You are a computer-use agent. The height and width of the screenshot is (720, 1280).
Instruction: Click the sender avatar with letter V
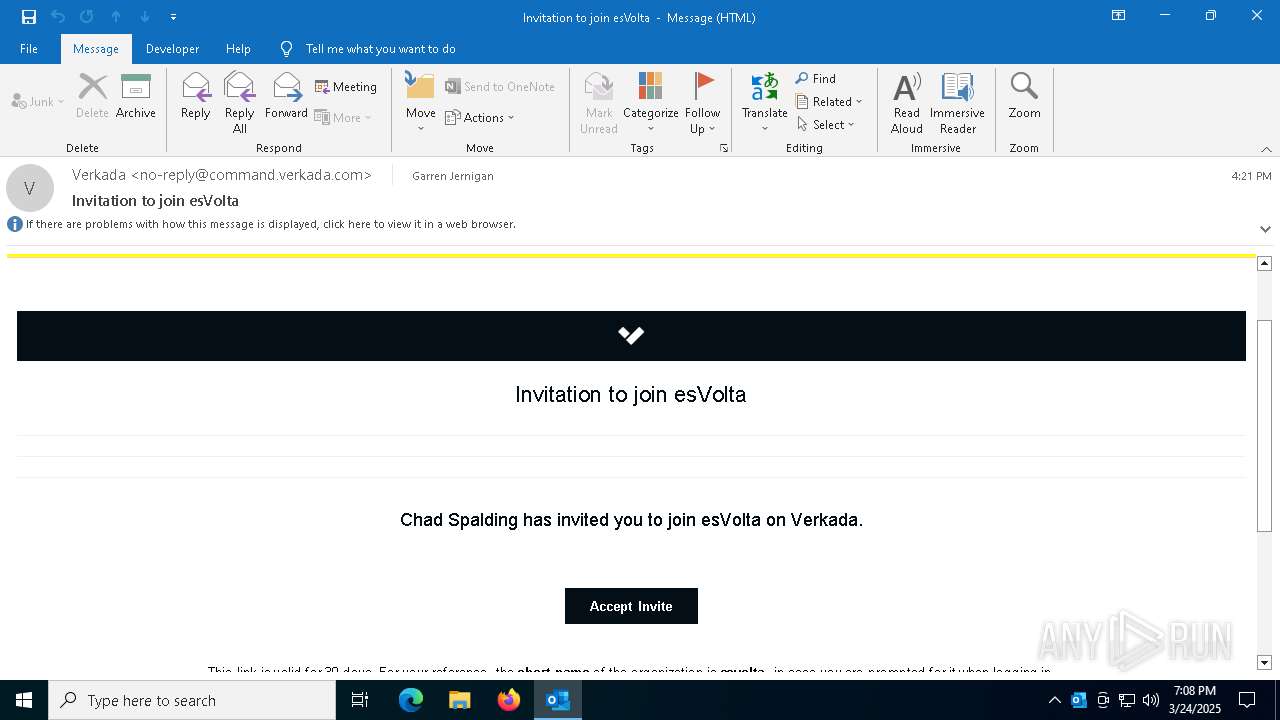[x=30, y=188]
